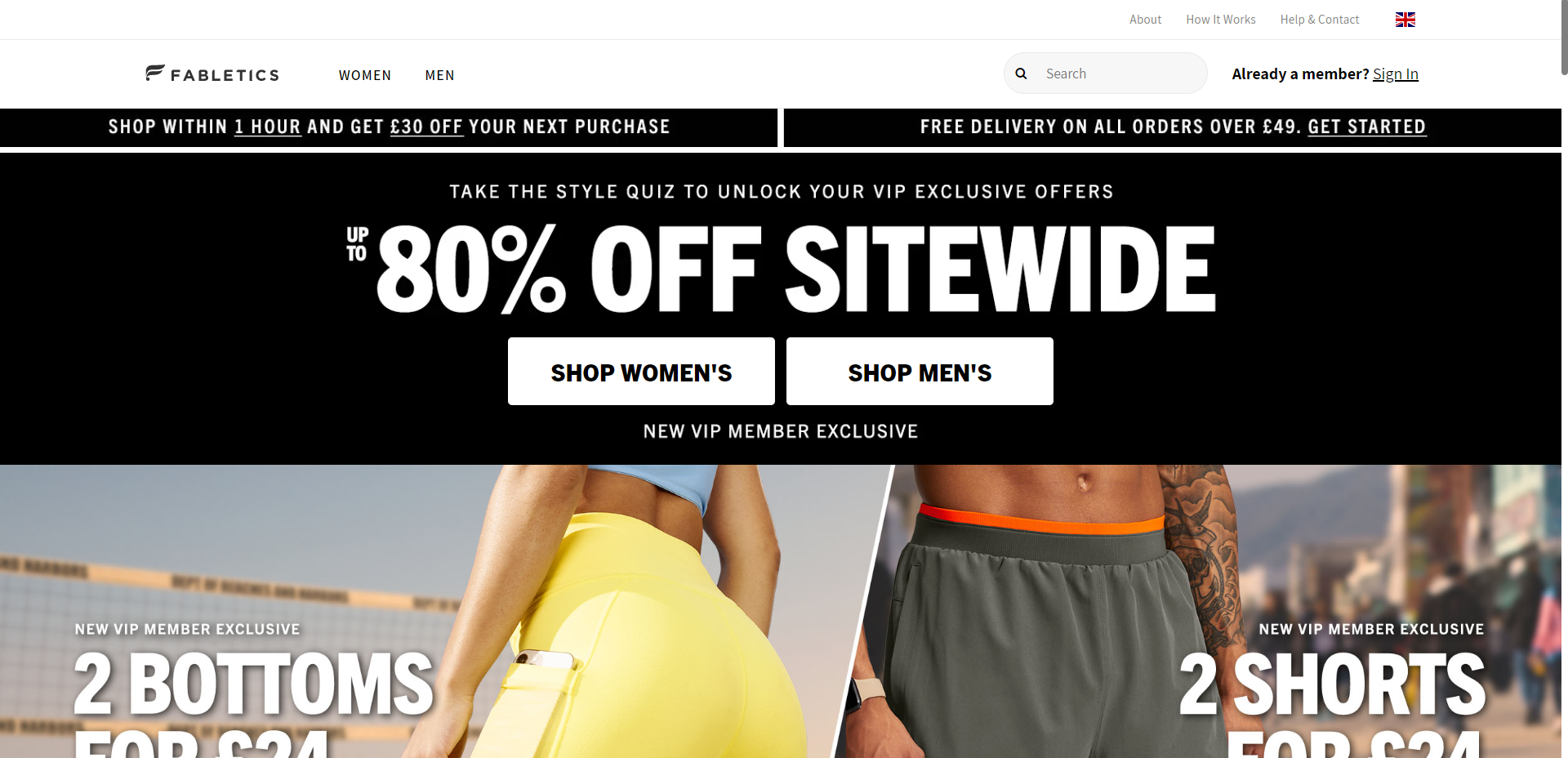Open the Sign In link
The image size is (1568, 758).
tap(1395, 74)
